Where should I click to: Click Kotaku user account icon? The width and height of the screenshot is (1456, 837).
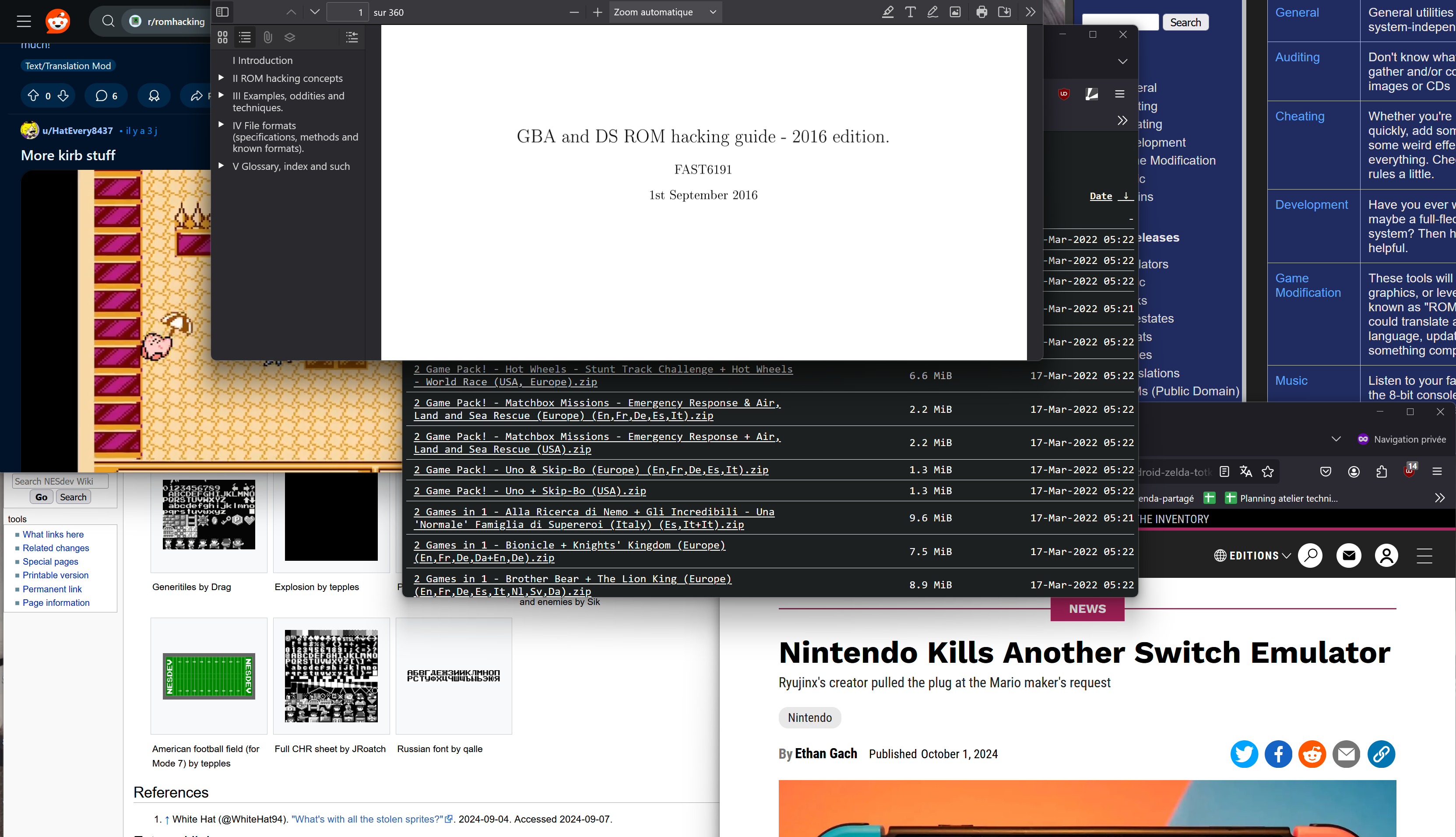point(1386,556)
